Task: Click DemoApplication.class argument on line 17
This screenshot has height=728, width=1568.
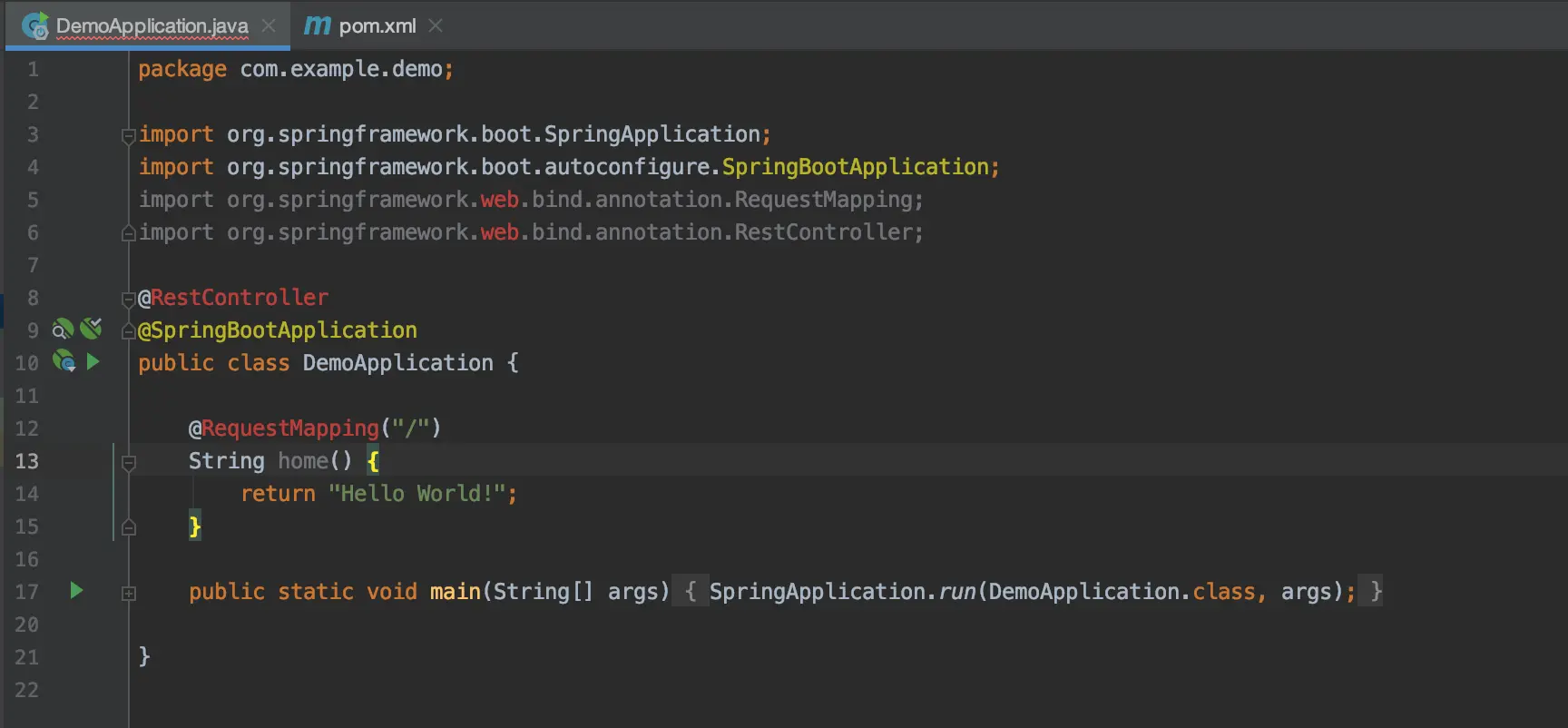Action: pos(1122,592)
